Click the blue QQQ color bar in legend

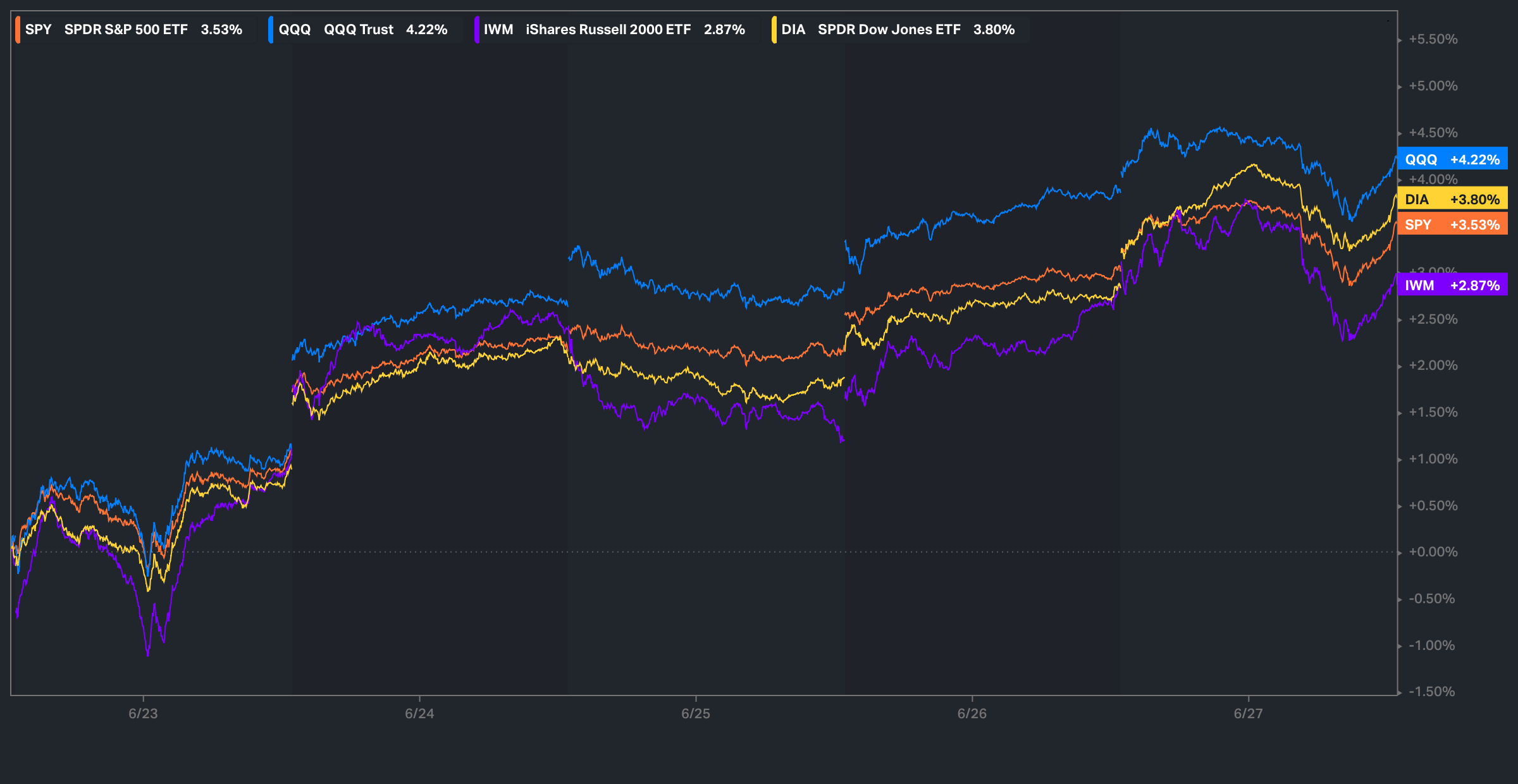(271, 30)
